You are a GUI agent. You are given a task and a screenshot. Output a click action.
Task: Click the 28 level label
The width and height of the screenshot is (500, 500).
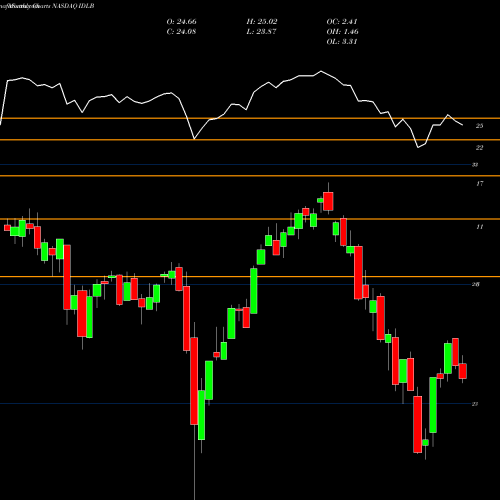(476, 284)
